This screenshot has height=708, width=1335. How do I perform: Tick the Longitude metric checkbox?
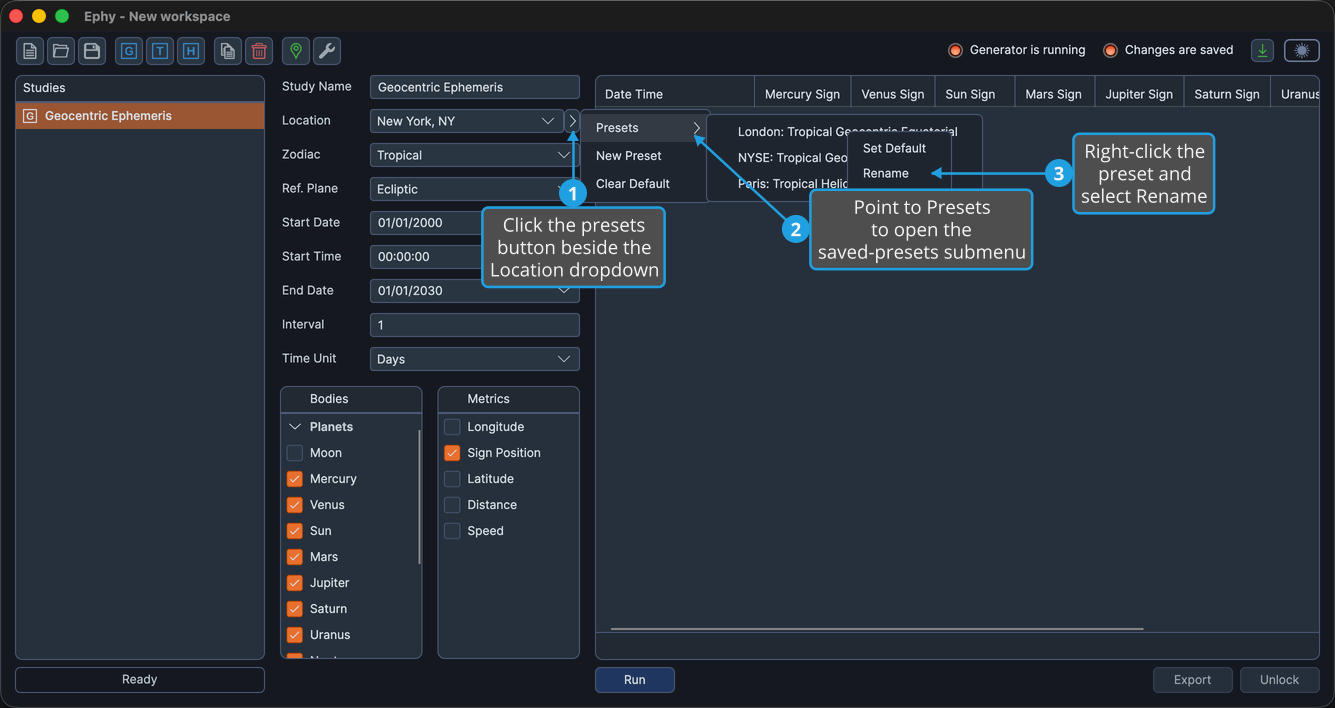pos(452,427)
